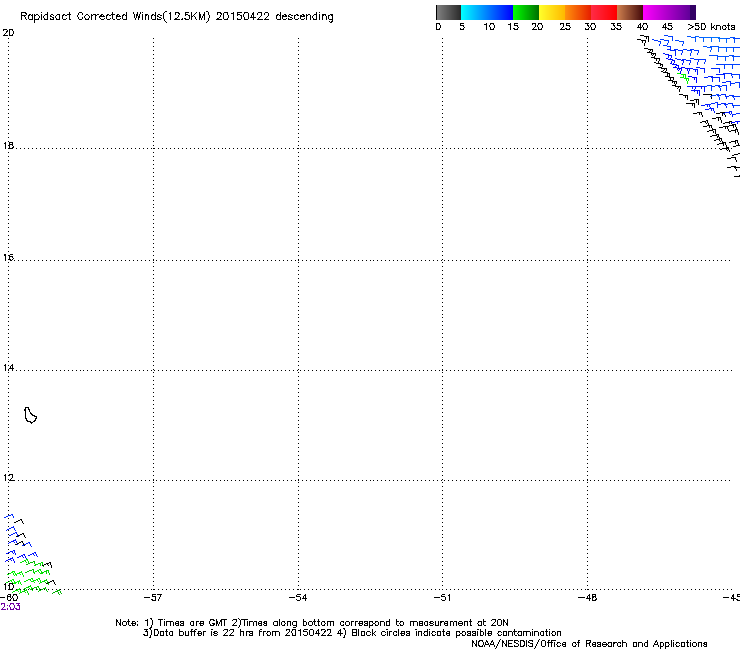The width and height of the screenshot is (740, 650).
Task: Click the NOAA/NESDIS credit text
Action: click(589, 643)
